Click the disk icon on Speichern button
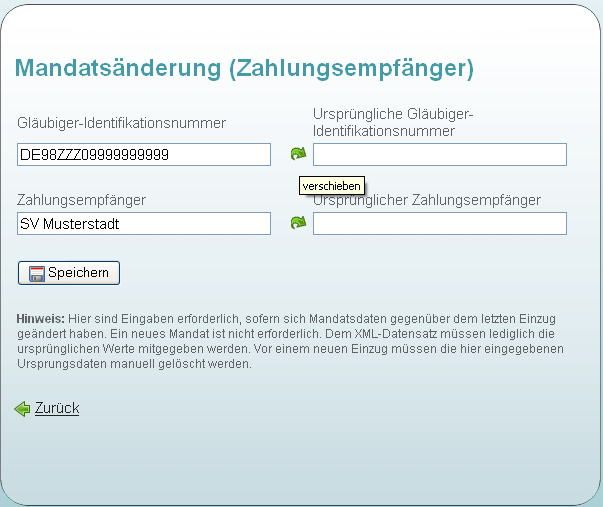The image size is (603, 507). pyautogui.click(x=37, y=273)
